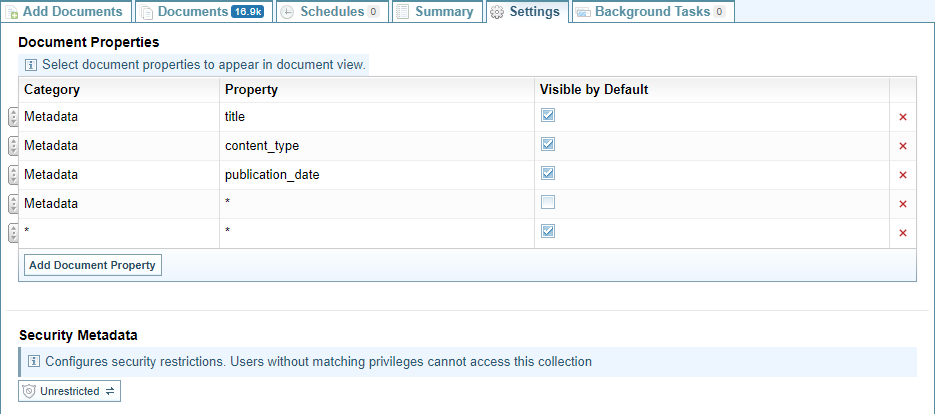Delete the last wildcard category row
This screenshot has height=414, width=935.
[x=902, y=233]
